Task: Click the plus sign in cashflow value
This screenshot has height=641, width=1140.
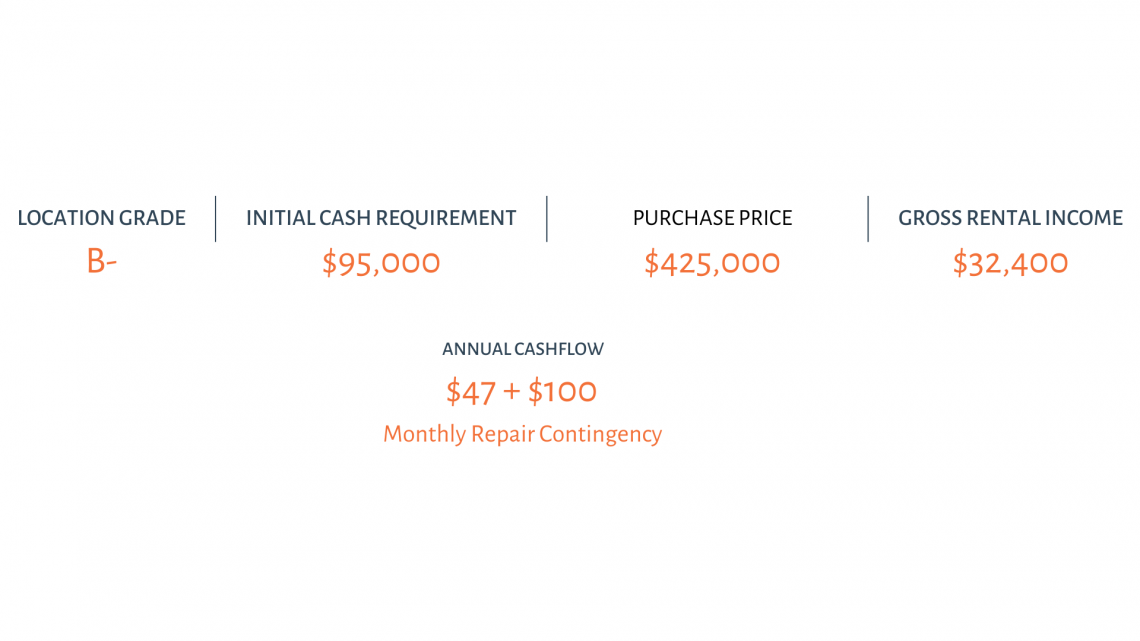Action: pyautogui.click(x=512, y=392)
